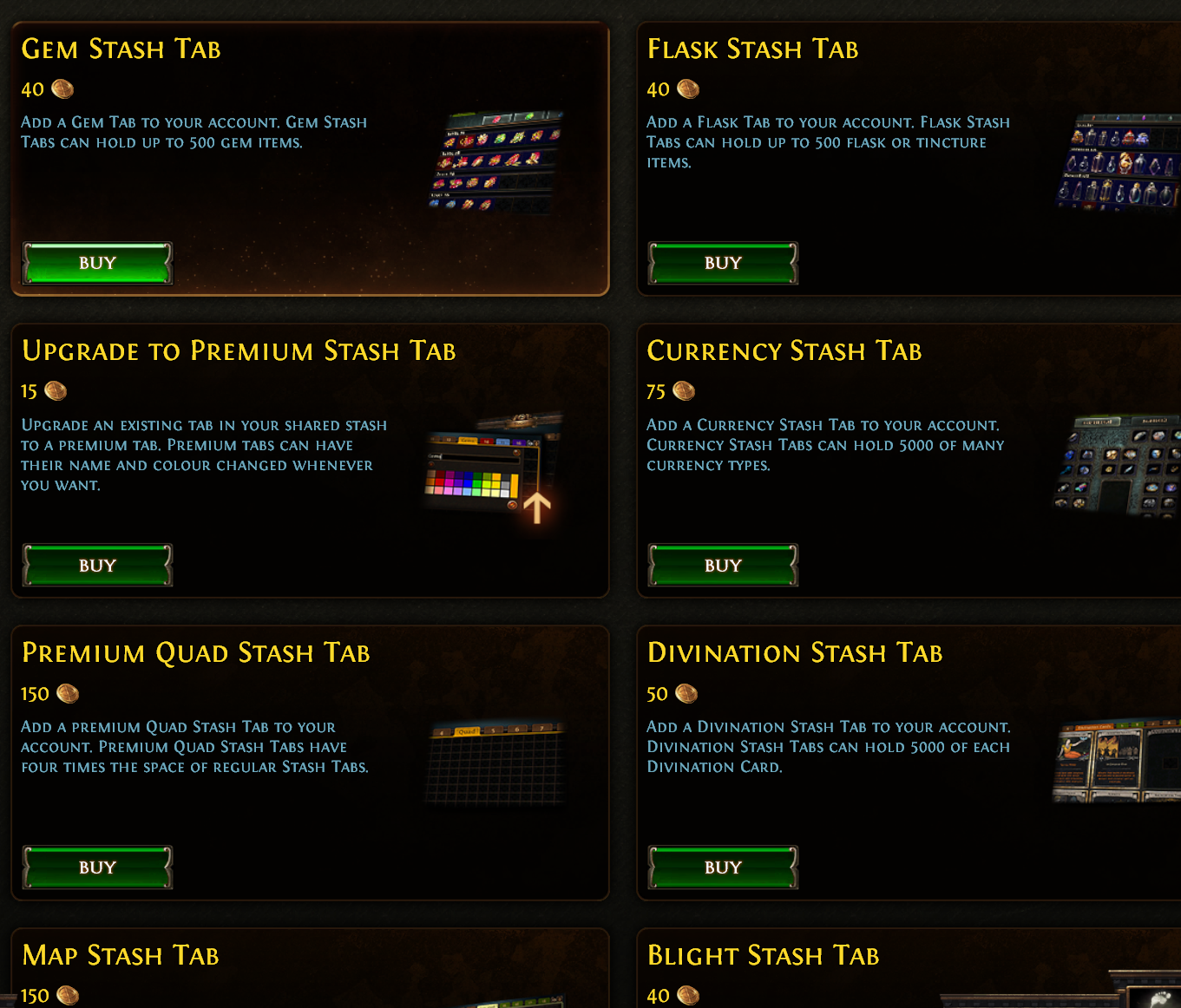Viewport: 1181px width, 1008px height.
Task: Click the coin icon next to 15 points
Action: click(x=56, y=391)
